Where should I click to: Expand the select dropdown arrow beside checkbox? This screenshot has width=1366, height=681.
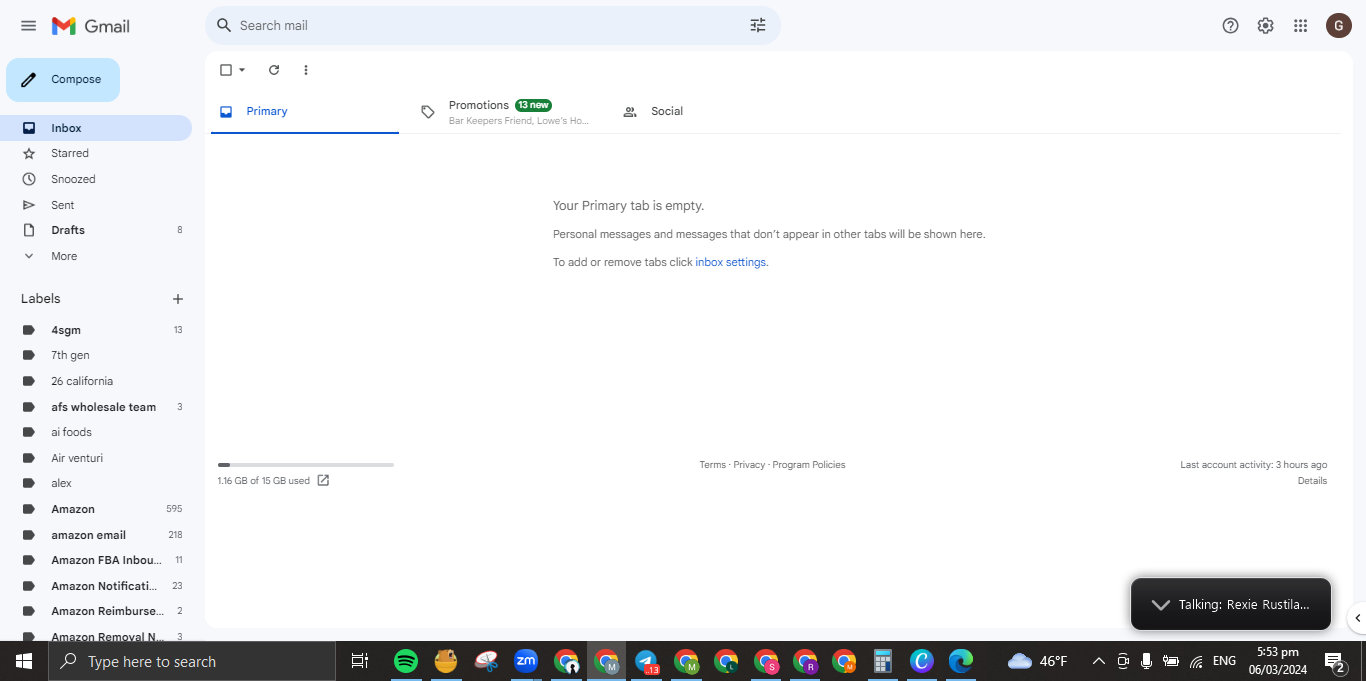pos(242,70)
